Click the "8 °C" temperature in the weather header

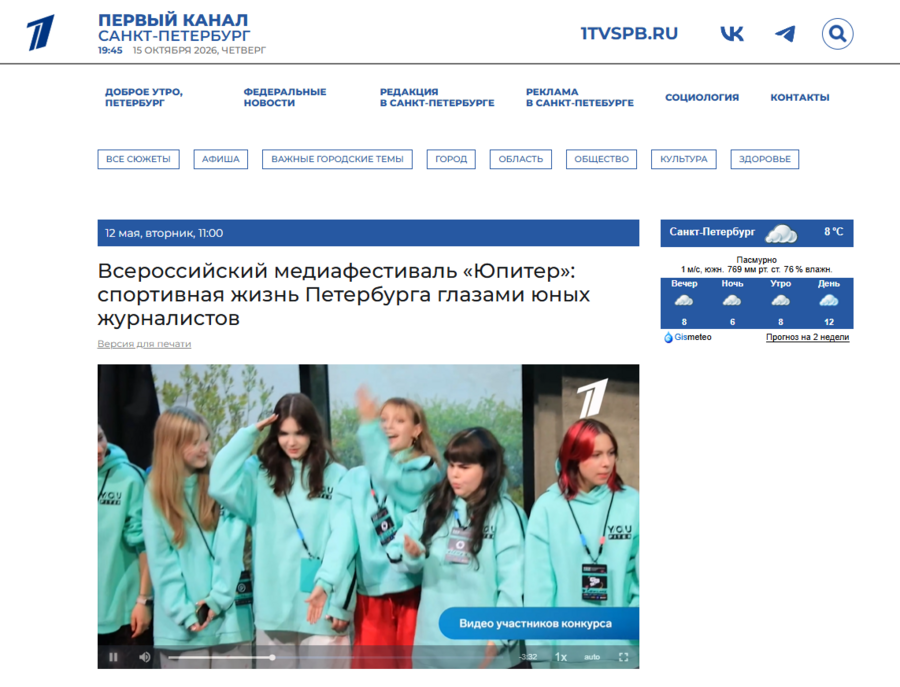pos(833,232)
